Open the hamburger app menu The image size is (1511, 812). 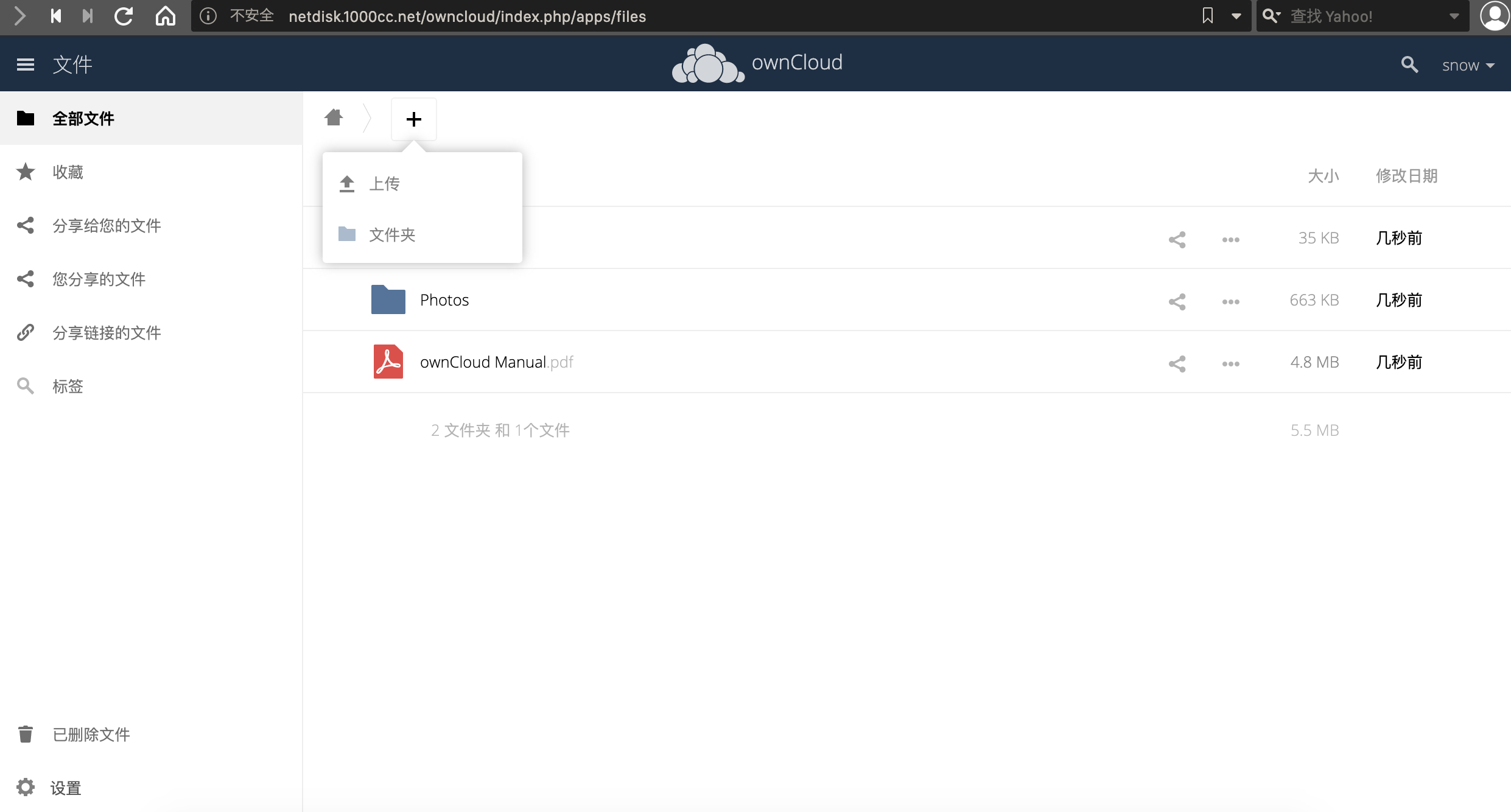pyautogui.click(x=26, y=65)
